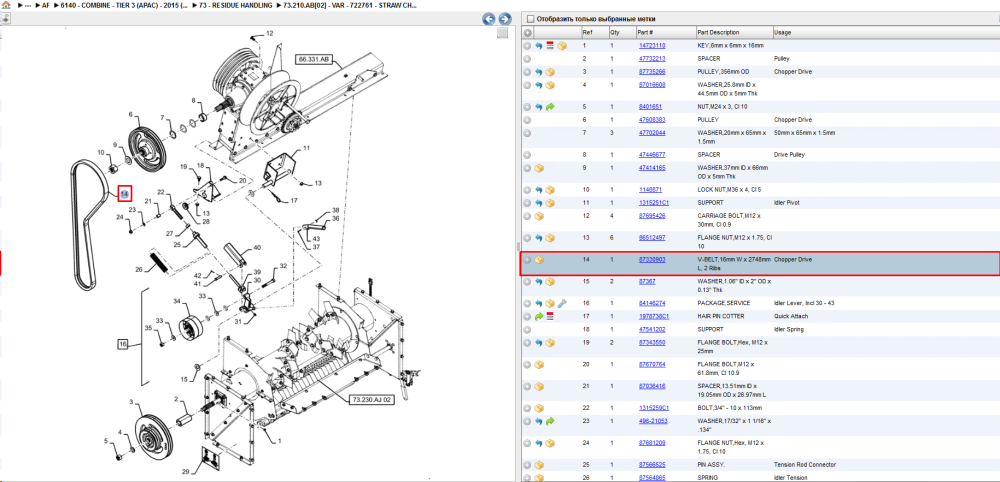Go forward with the right blue arrow

click(504, 19)
